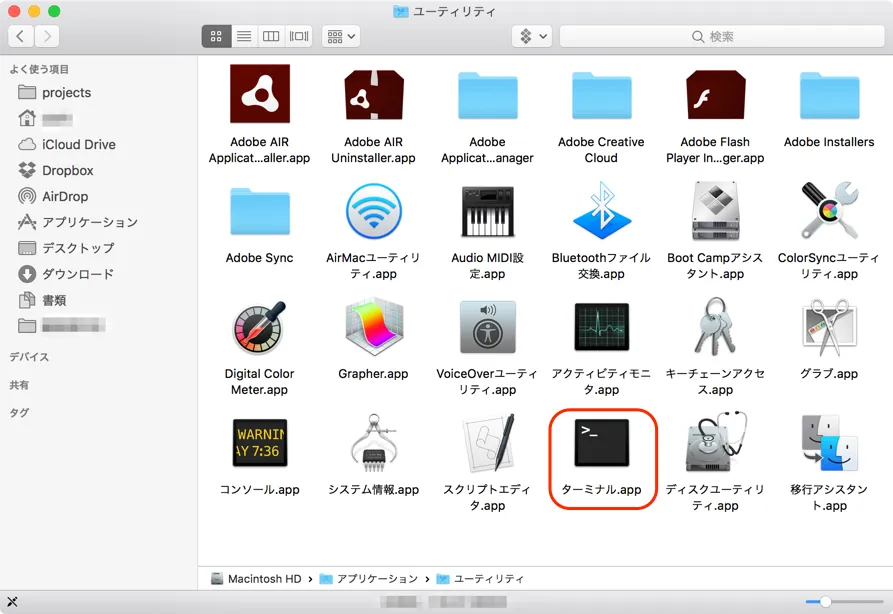This screenshot has width=893, height=614.
Task: Select the Grab (グラブ.app) scissors icon
Action: coord(829,326)
